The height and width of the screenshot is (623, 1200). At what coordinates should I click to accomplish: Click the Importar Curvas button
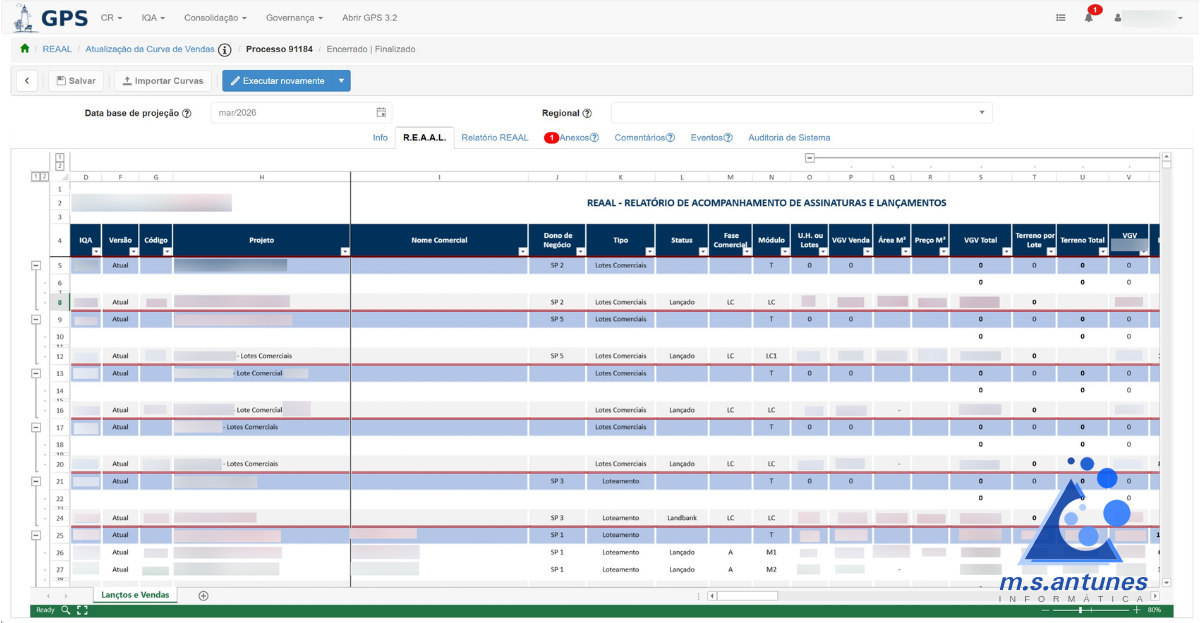tap(161, 81)
